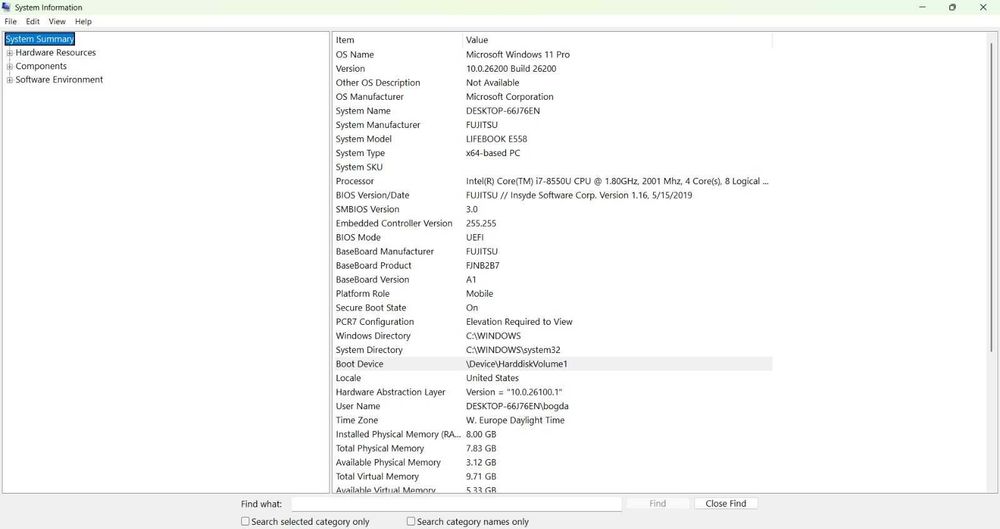Open the File menu
The height and width of the screenshot is (529, 1000).
[11, 21]
